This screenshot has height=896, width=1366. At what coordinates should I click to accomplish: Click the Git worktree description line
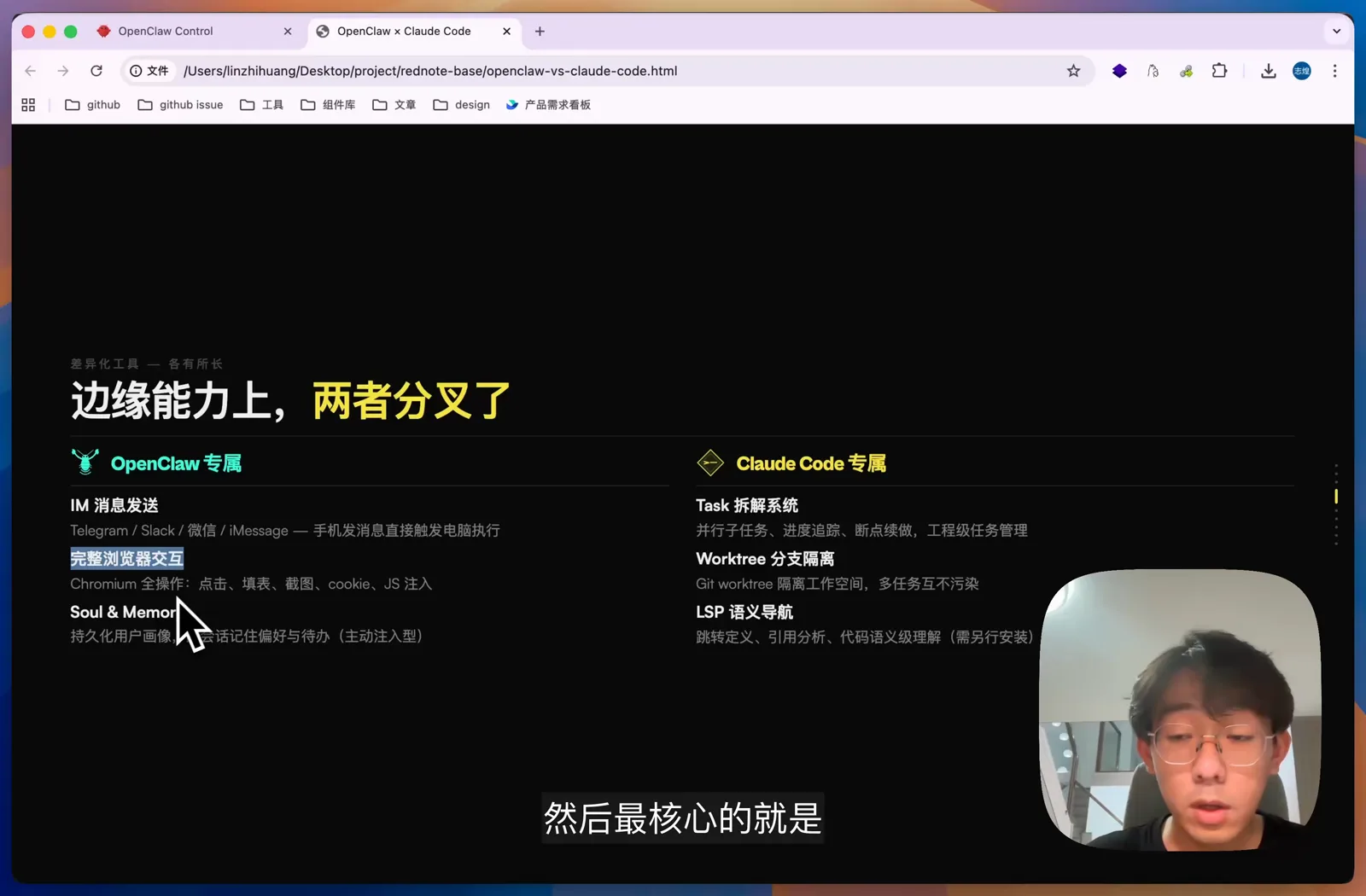838,584
